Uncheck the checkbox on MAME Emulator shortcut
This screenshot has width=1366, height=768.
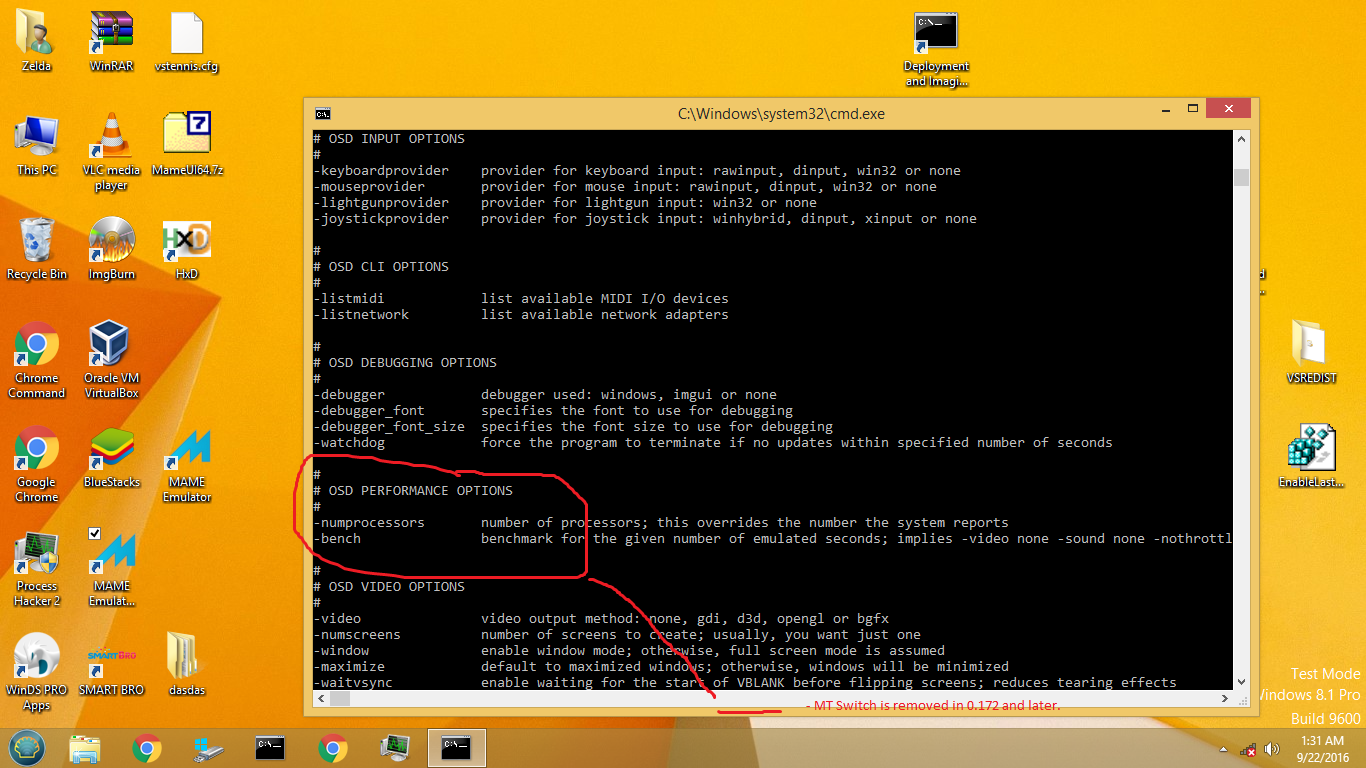[95, 533]
